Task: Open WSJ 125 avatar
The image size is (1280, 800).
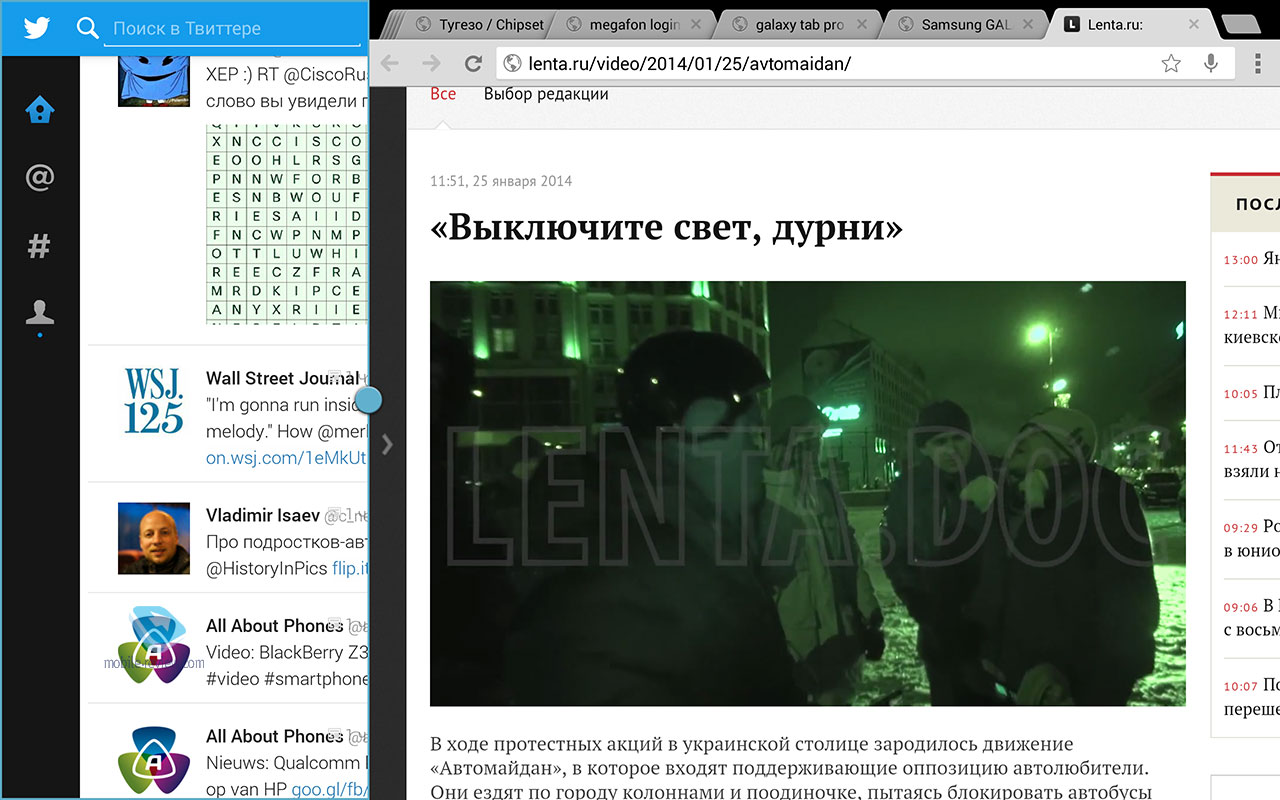Action: [x=154, y=400]
